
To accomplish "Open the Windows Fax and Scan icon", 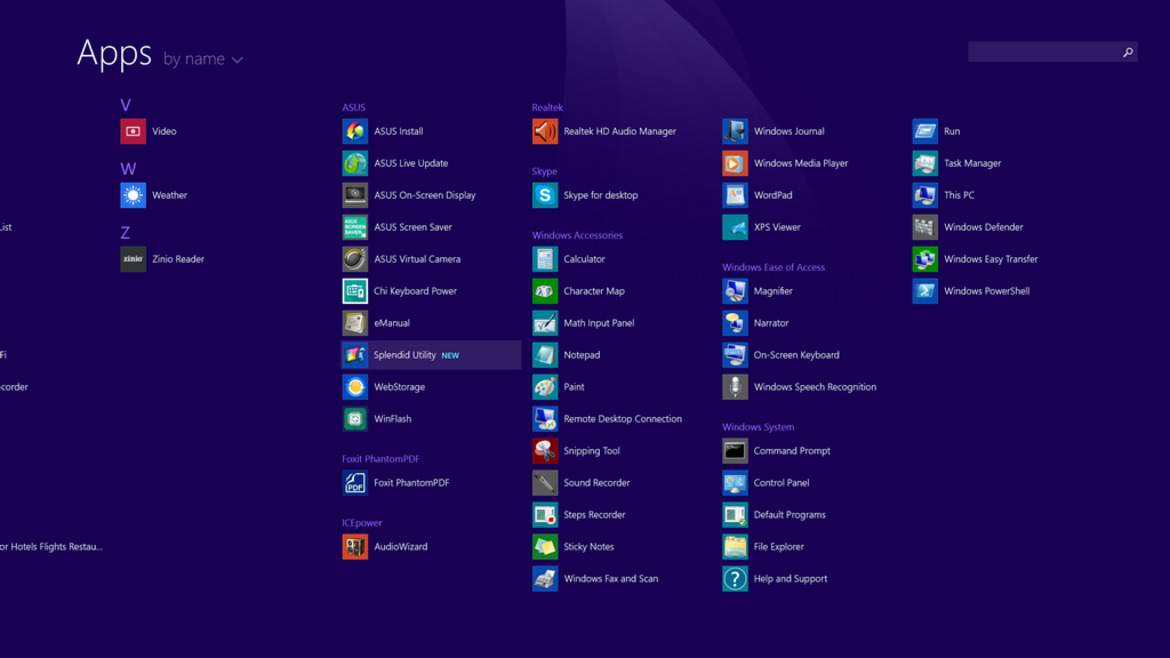I will click(x=545, y=579).
